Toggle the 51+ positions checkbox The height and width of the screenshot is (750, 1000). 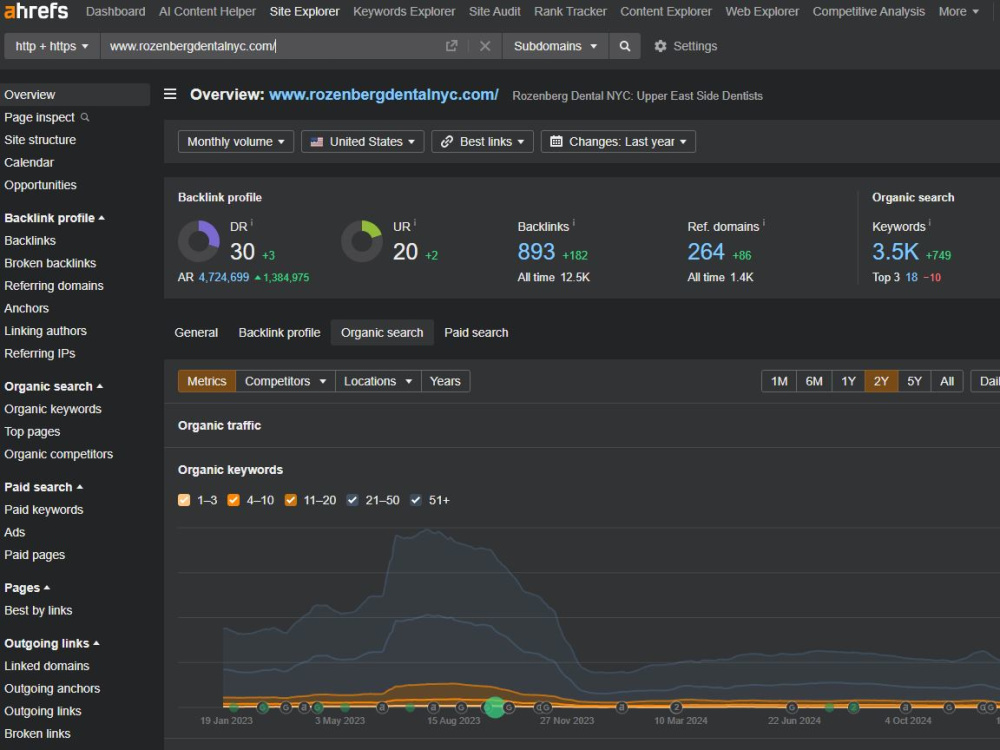click(x=416, y=500)
